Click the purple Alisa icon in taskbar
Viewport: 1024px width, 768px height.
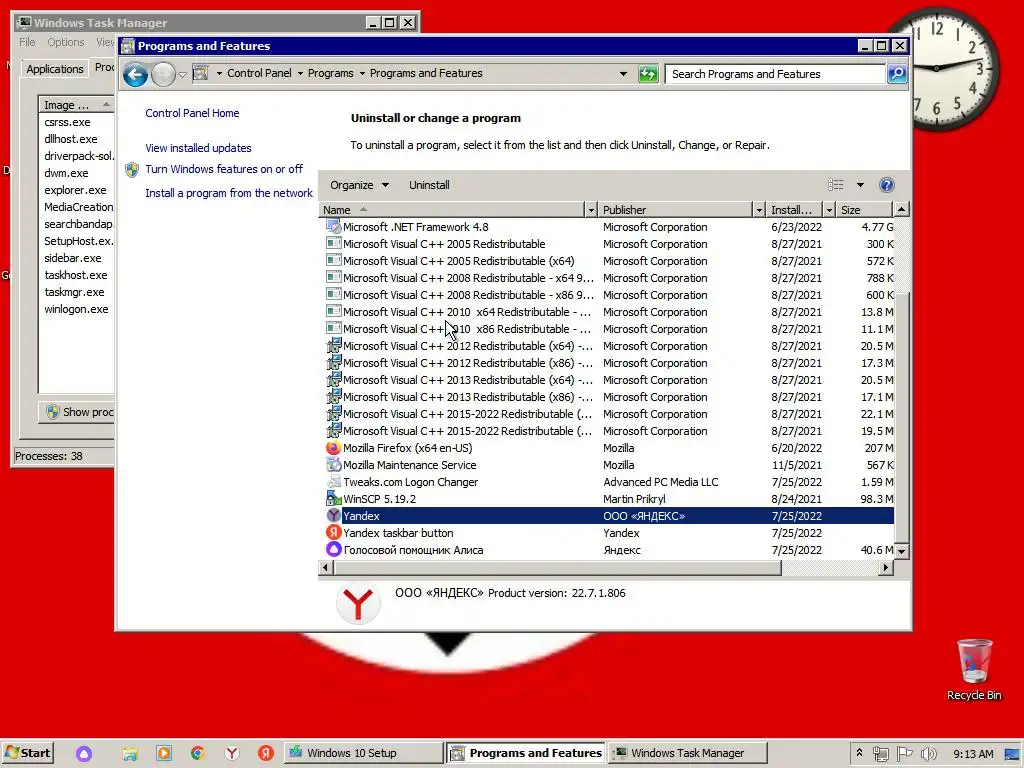click(84, 754)
